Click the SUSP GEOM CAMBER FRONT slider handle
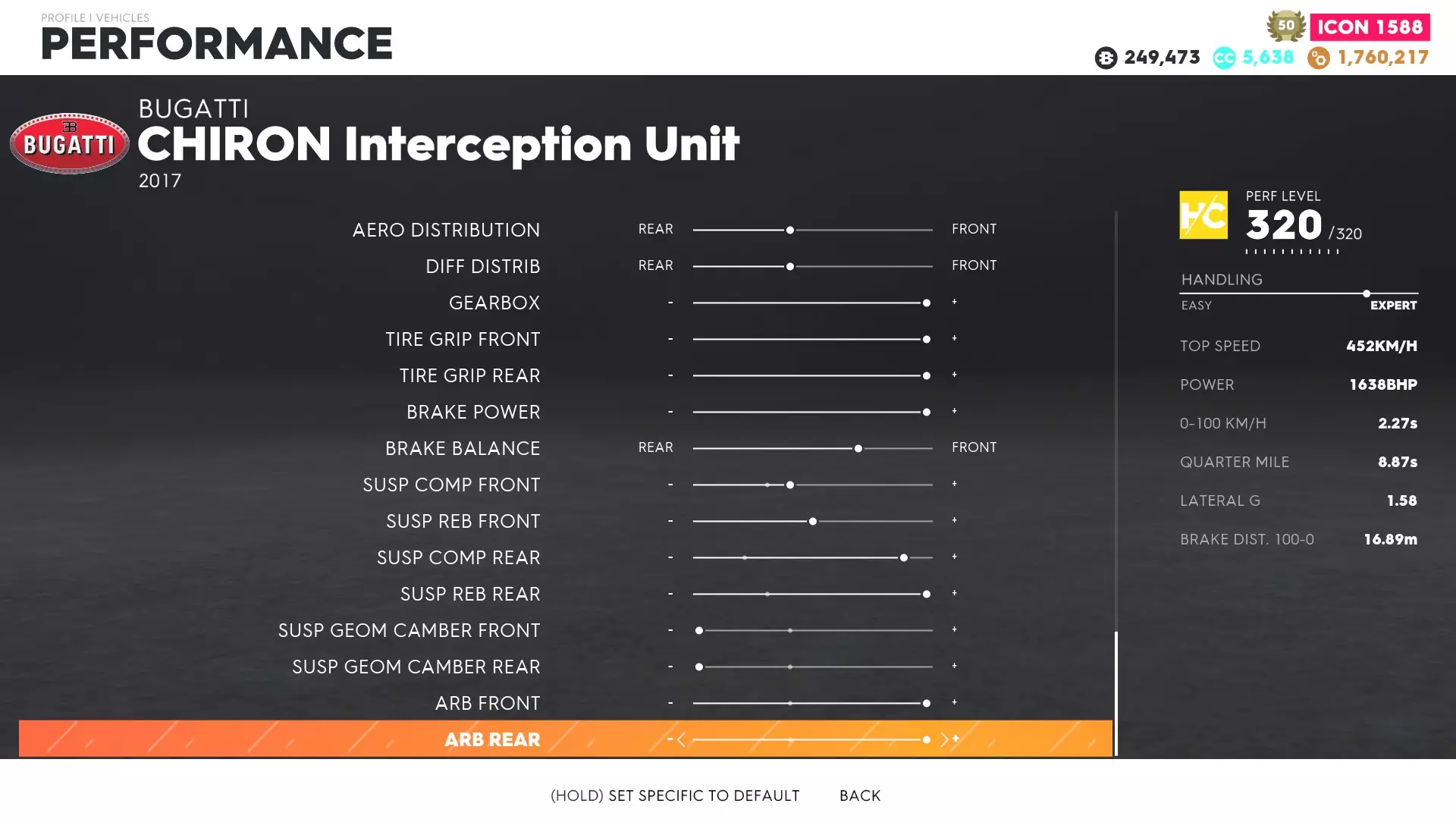Screen dimensions: 1456x819 699,630
